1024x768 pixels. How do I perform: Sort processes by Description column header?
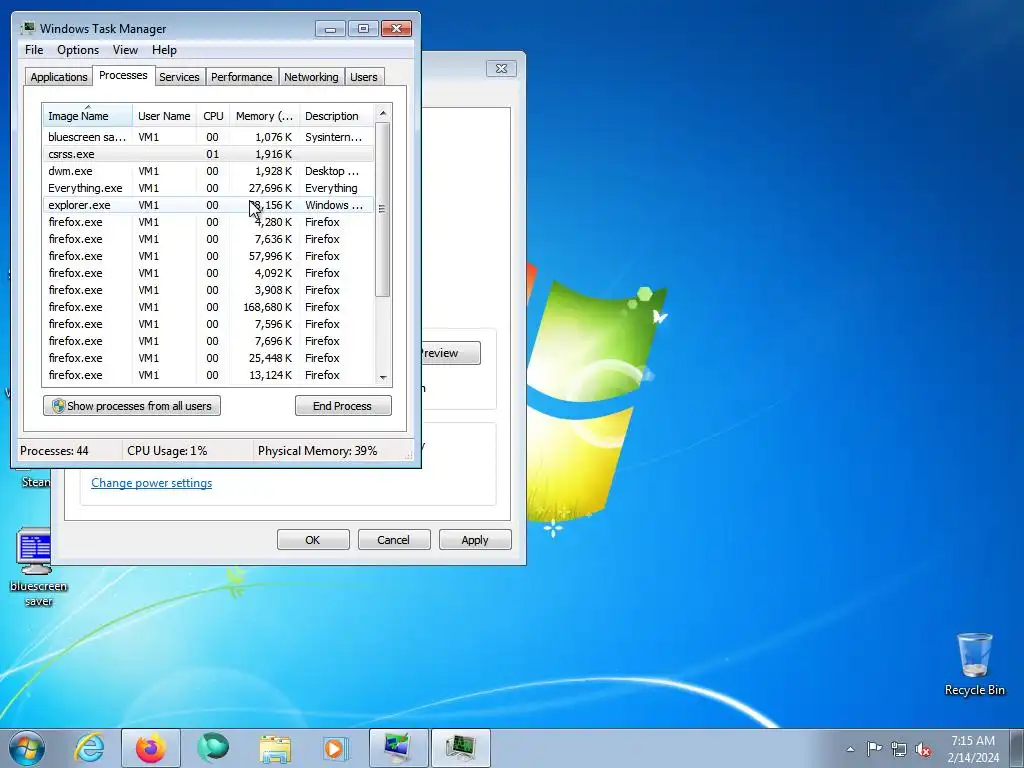point(336,116)
